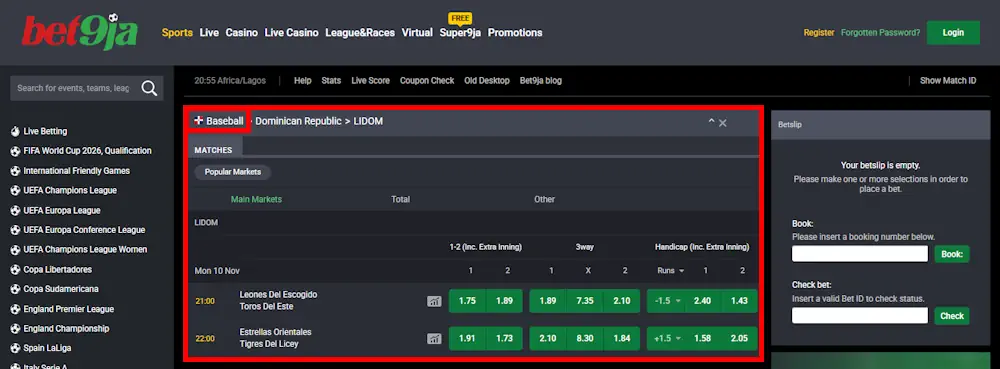This screenshot has width=1000, height=369.
Task: Open the Virtual menu
Action: pos(417,33)
